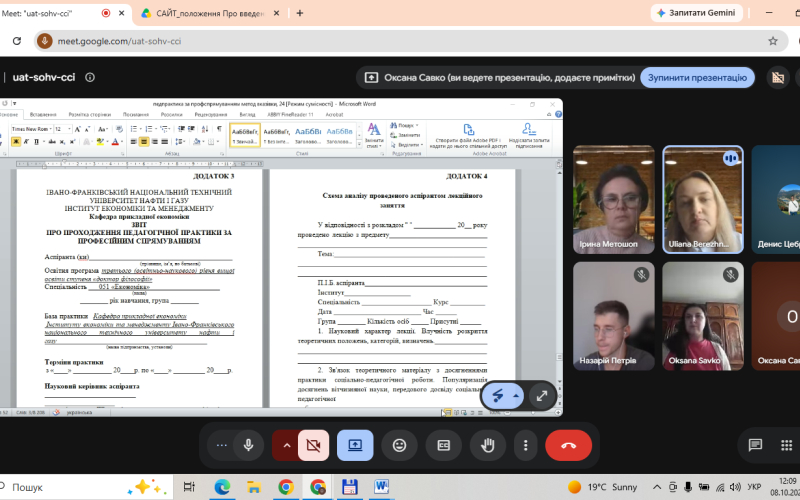The image size is (800, 500).
Task: Click the Increase Indent icon
Action: pos(191,129)
